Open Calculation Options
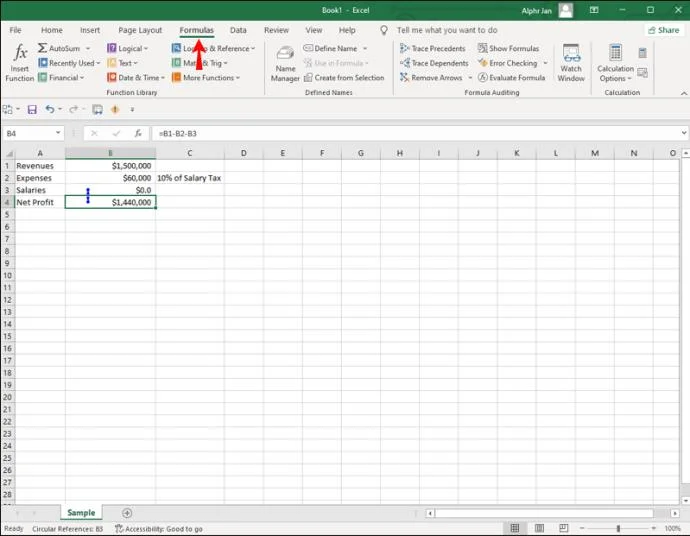690x536 pixels. pyautogui.click(x=615, y=63)
